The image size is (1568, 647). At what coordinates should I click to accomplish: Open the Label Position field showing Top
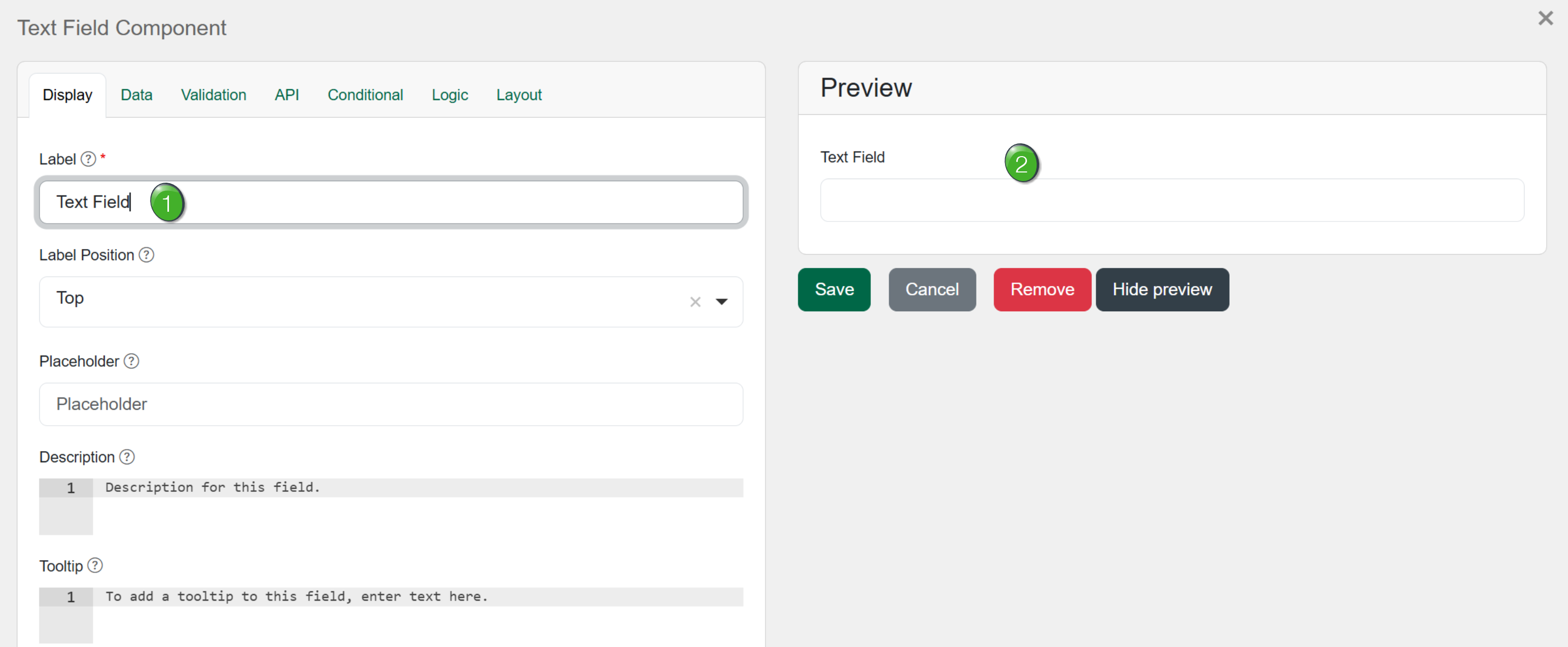pyautogui.click(x=391, y=302)
